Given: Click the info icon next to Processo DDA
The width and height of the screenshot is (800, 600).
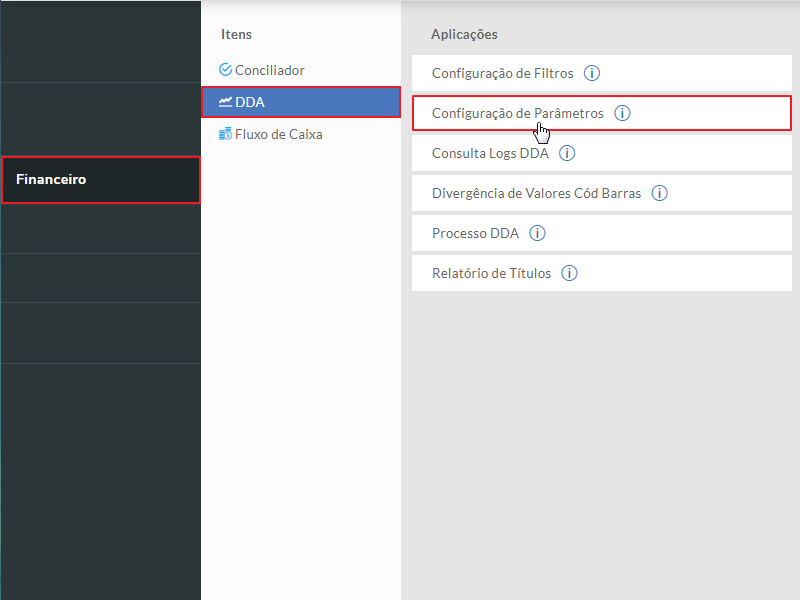Looking at the screenshot, I should pos(537,233).
